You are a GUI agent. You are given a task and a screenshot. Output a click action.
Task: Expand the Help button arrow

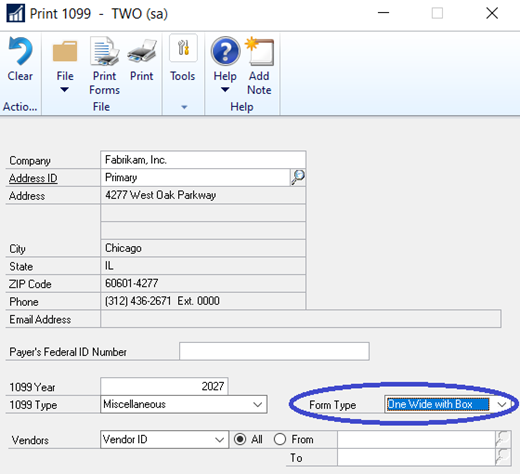(x=225, y=90)
